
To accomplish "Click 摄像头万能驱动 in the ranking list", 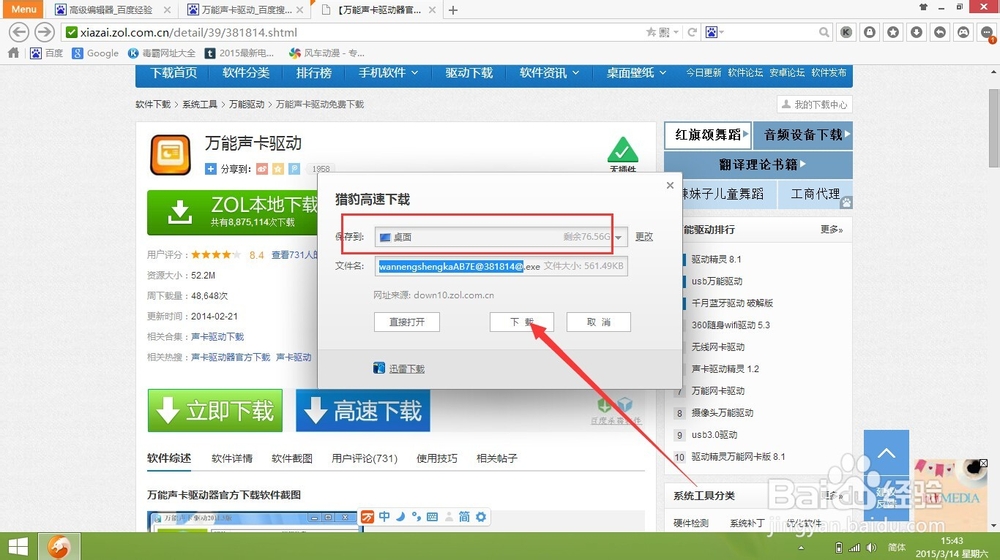I will click(x=723, y=413).
